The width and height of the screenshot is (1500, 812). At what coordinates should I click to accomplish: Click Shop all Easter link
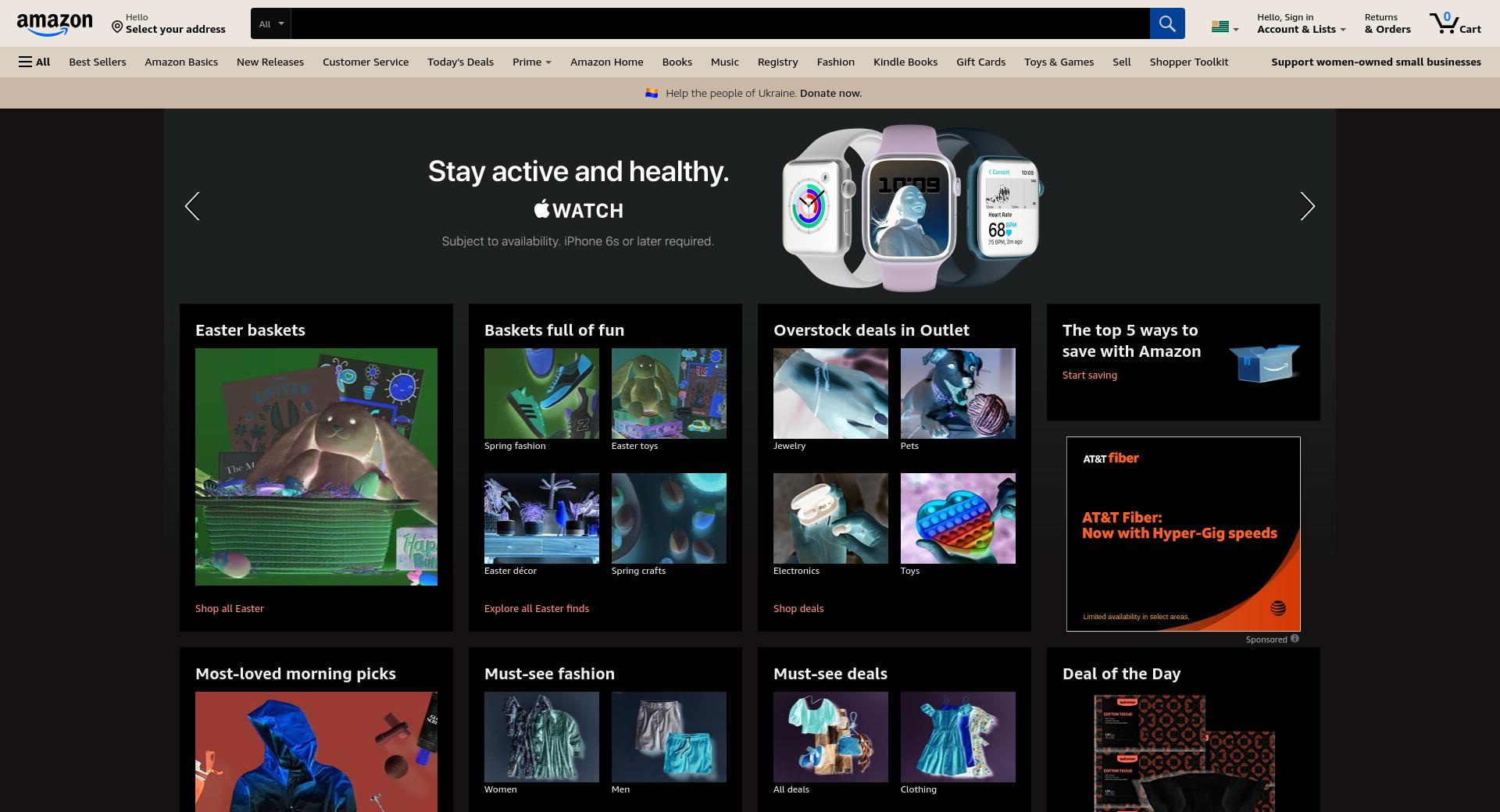tap(230, 608)
